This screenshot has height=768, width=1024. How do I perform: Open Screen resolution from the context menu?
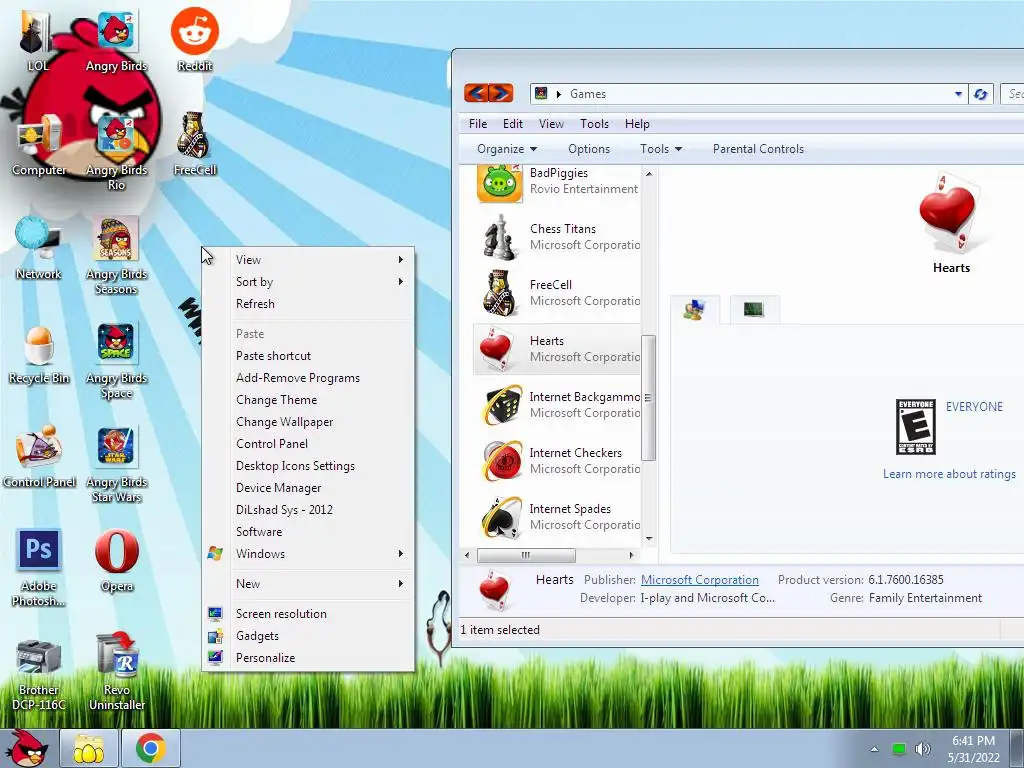tap(308, 614)
